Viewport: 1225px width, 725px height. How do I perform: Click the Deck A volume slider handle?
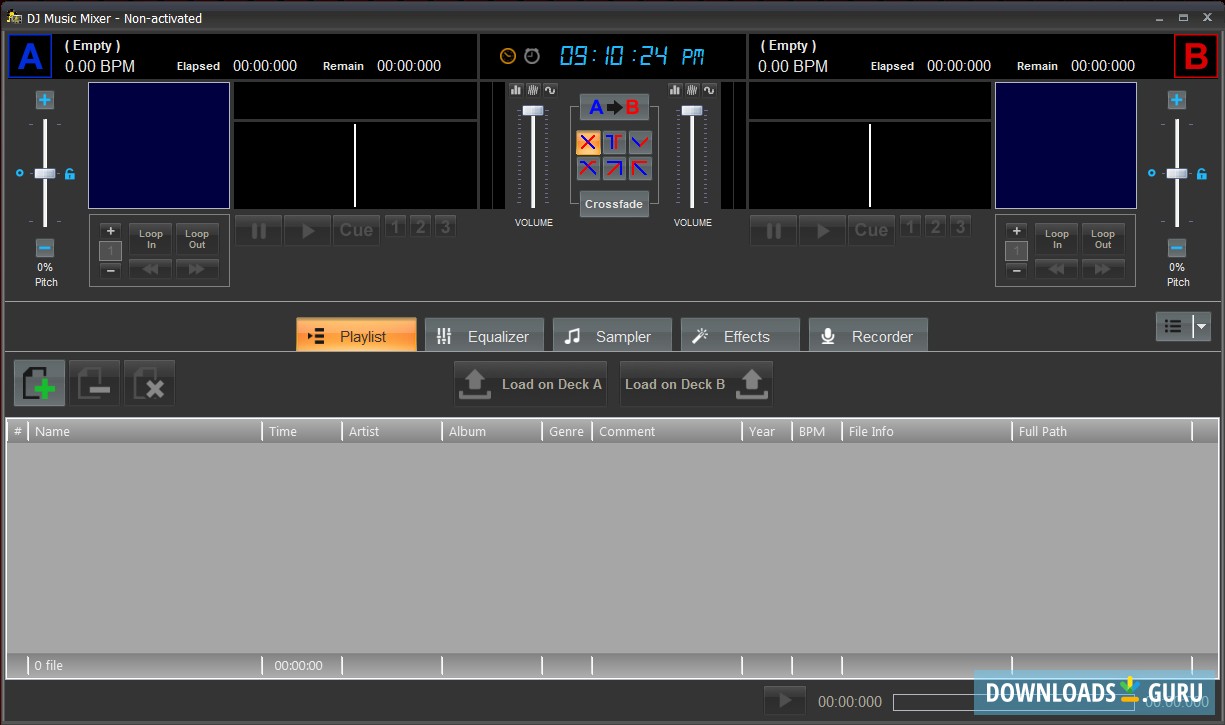(533, 110)
